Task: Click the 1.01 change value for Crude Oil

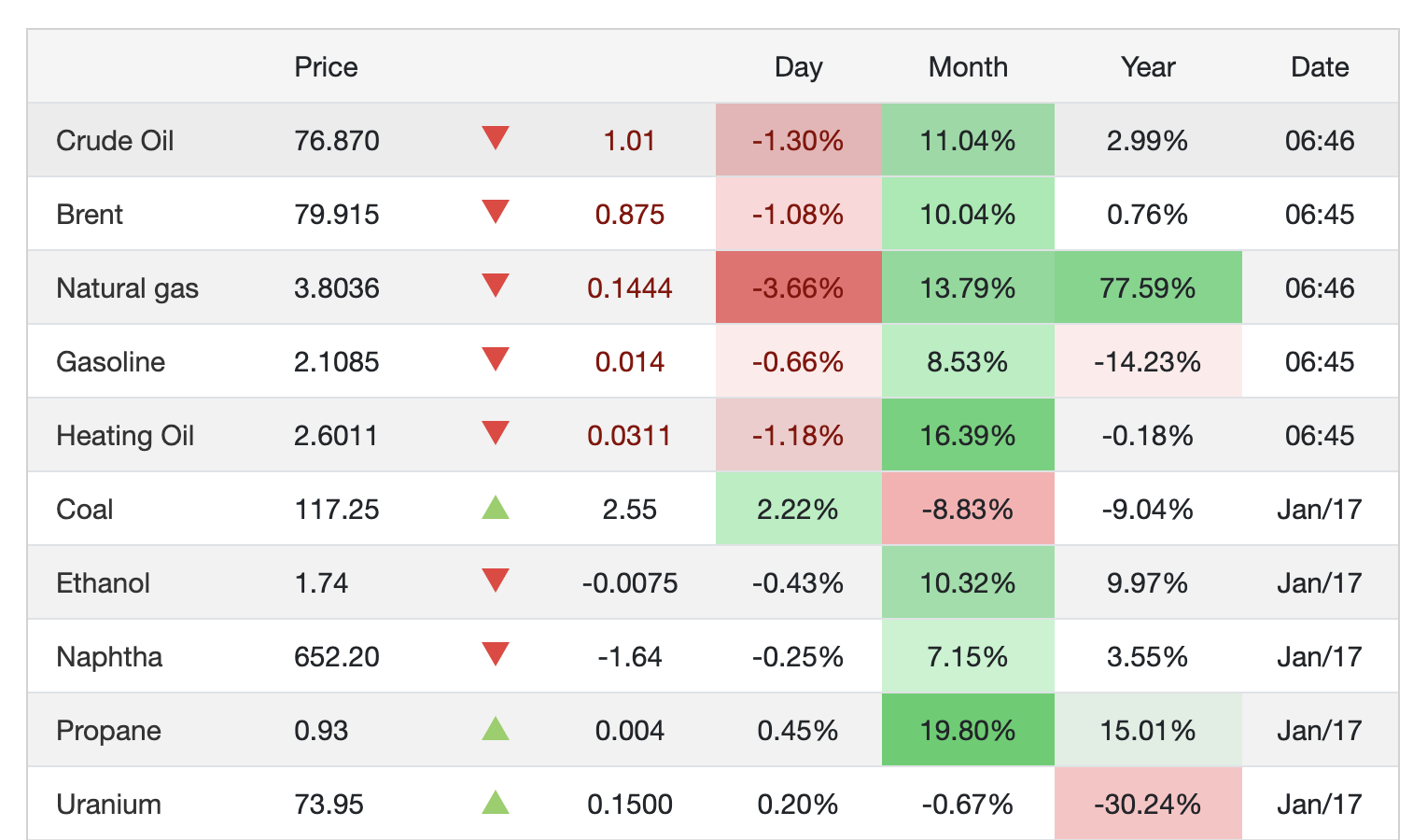Action: click(629, 141)
